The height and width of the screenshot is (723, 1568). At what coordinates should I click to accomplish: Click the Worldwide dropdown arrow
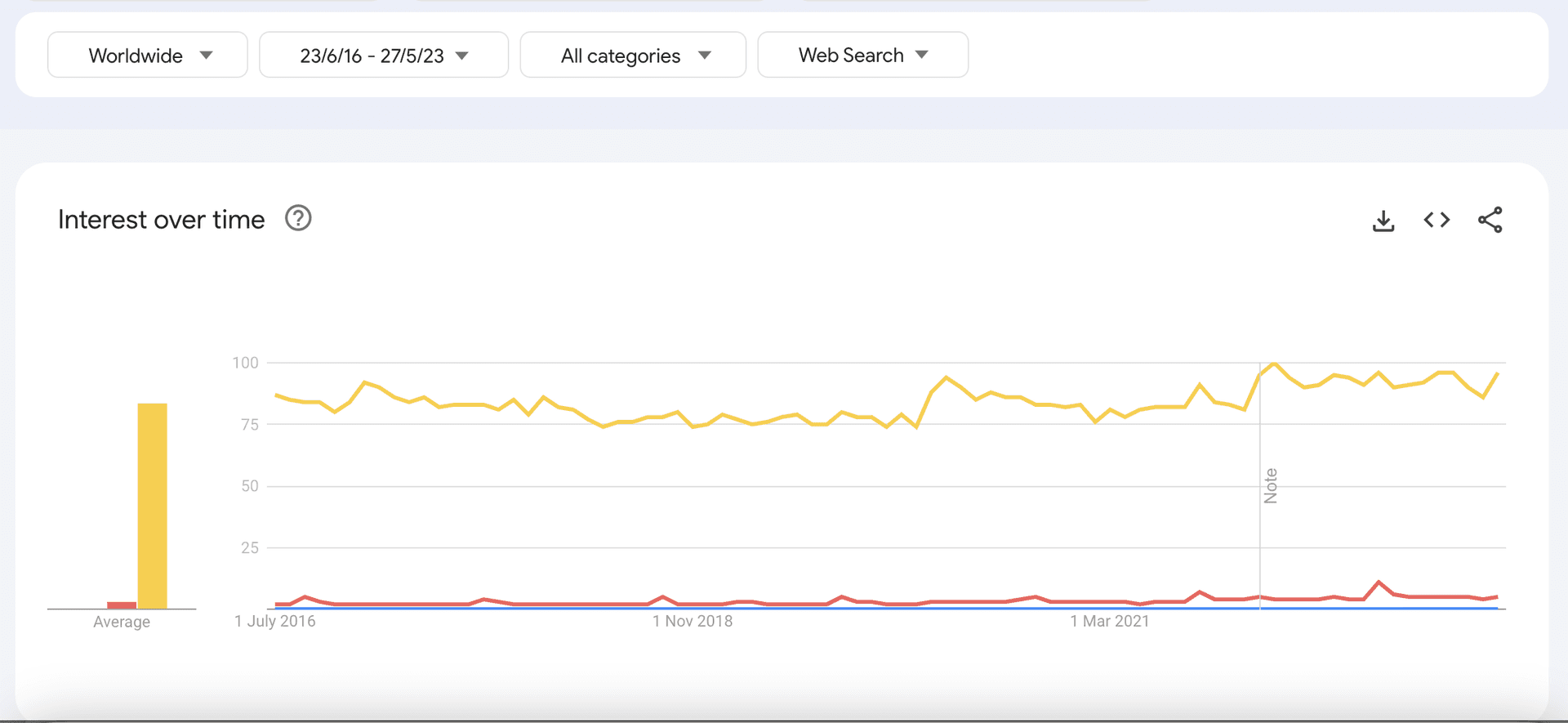tap(206, 56)
